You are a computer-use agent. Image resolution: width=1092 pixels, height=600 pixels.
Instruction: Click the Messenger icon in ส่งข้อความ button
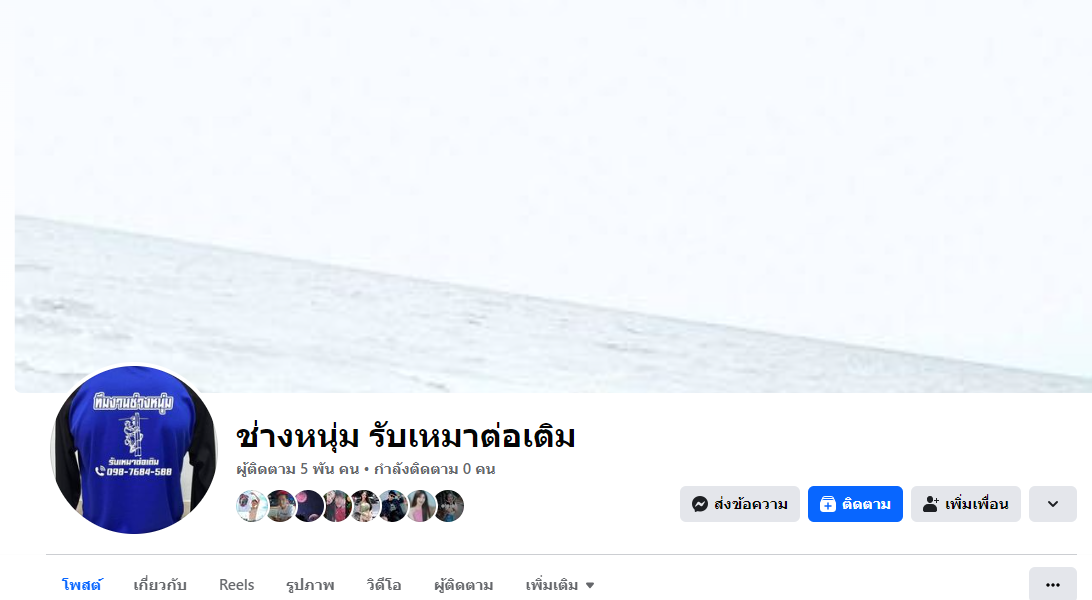[700, 504]
